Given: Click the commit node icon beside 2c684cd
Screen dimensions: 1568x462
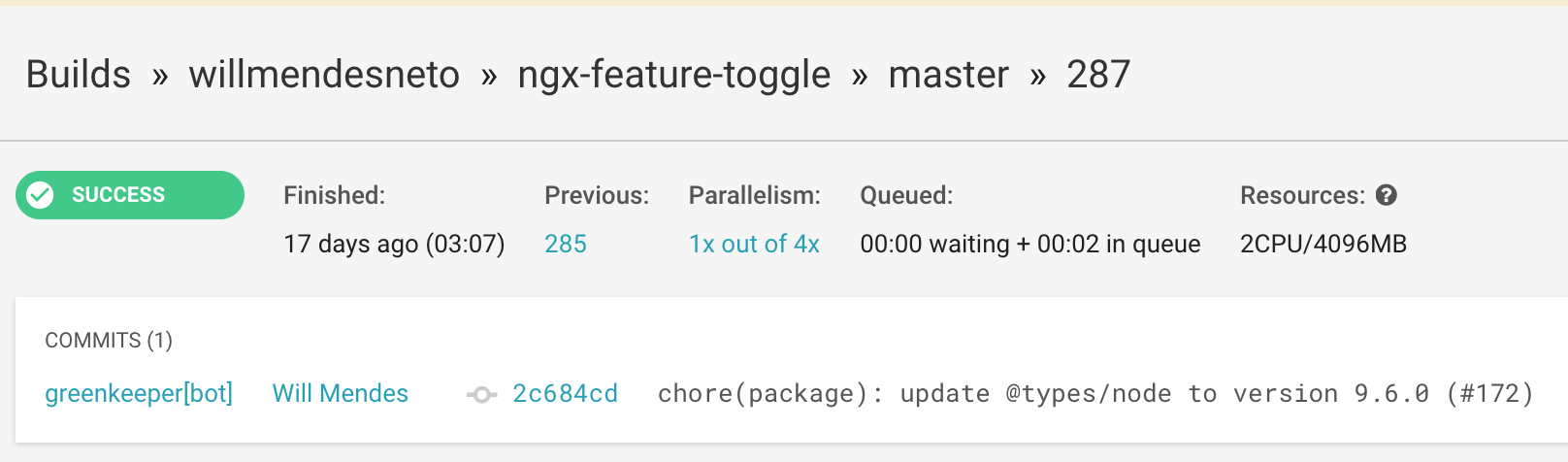Looking at the screenshot, I should [482, 394].
